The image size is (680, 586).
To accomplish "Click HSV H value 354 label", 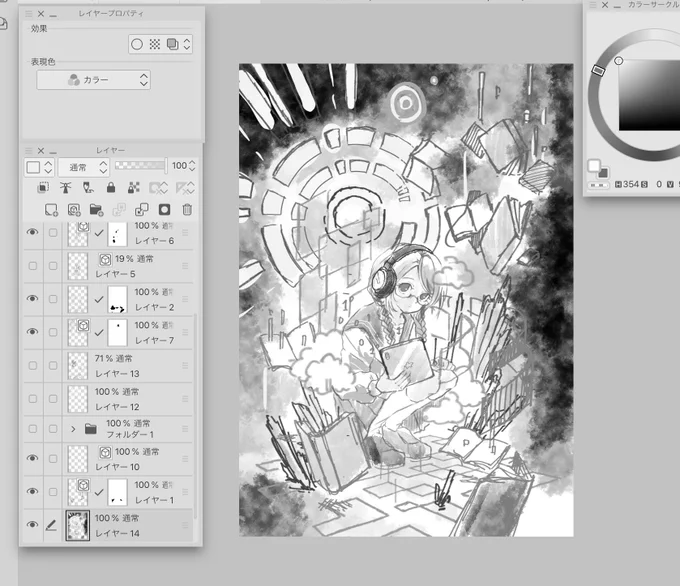I will tap(631, 184).
